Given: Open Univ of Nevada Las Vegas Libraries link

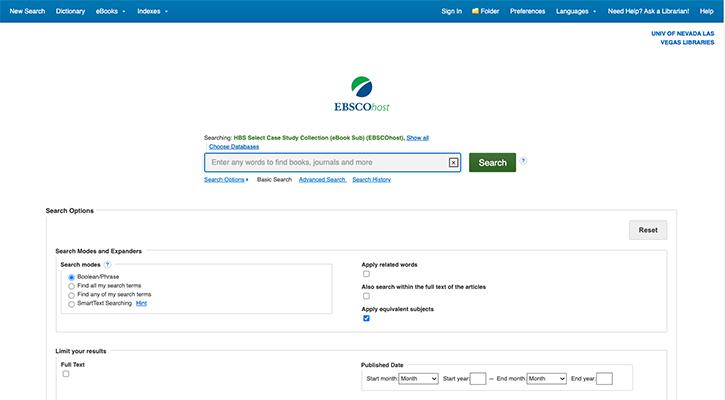Looking at the screenshot, I should [682, 38].
